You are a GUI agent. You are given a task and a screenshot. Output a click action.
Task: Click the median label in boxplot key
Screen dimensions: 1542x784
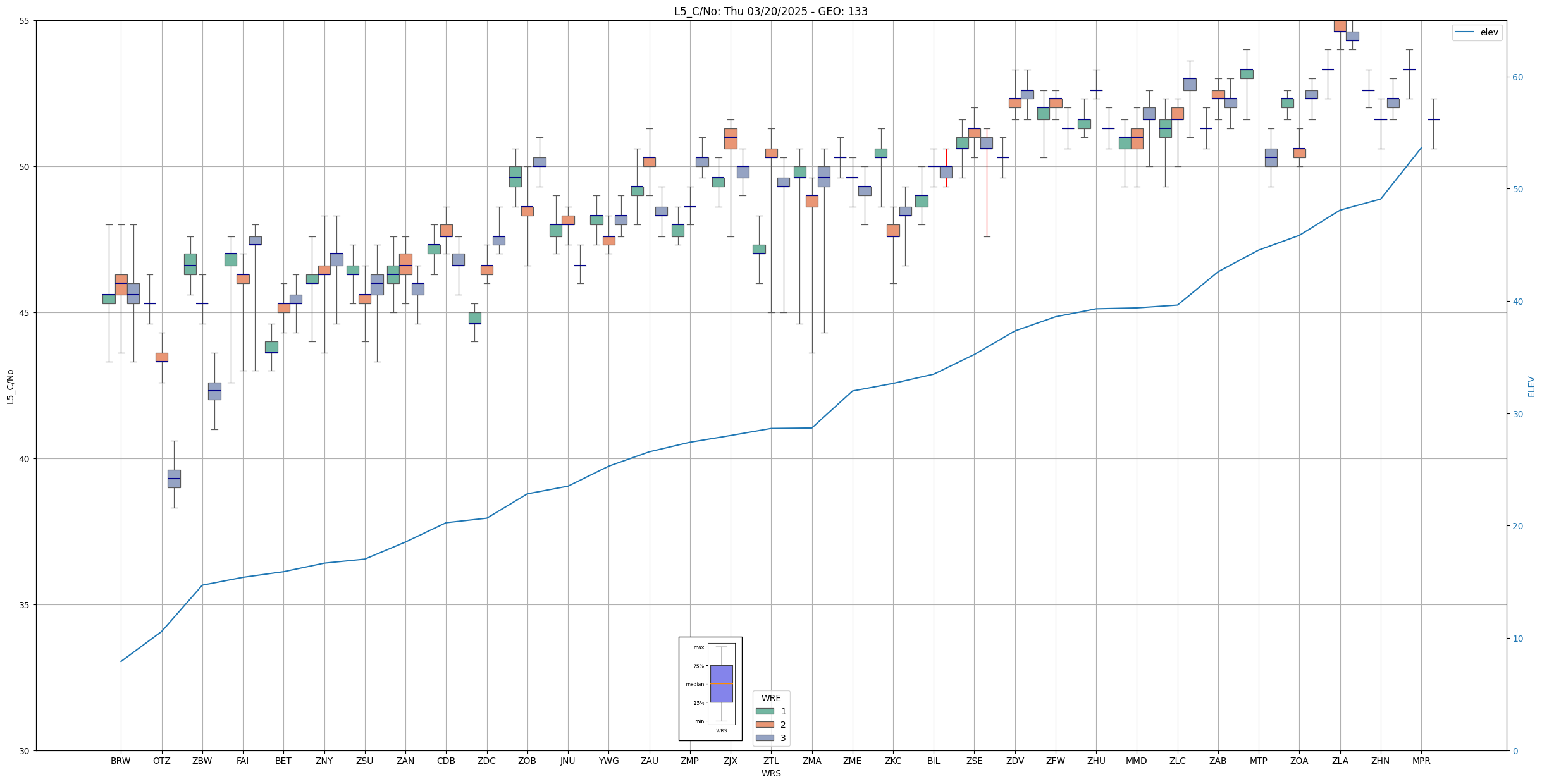694,684
